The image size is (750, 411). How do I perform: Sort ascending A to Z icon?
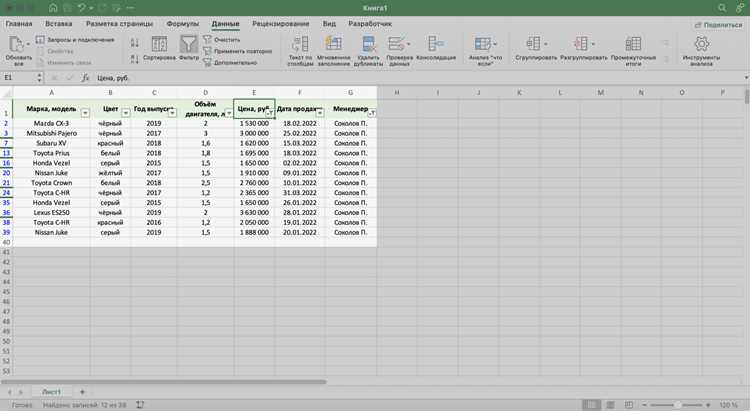(x=135, y=43)
